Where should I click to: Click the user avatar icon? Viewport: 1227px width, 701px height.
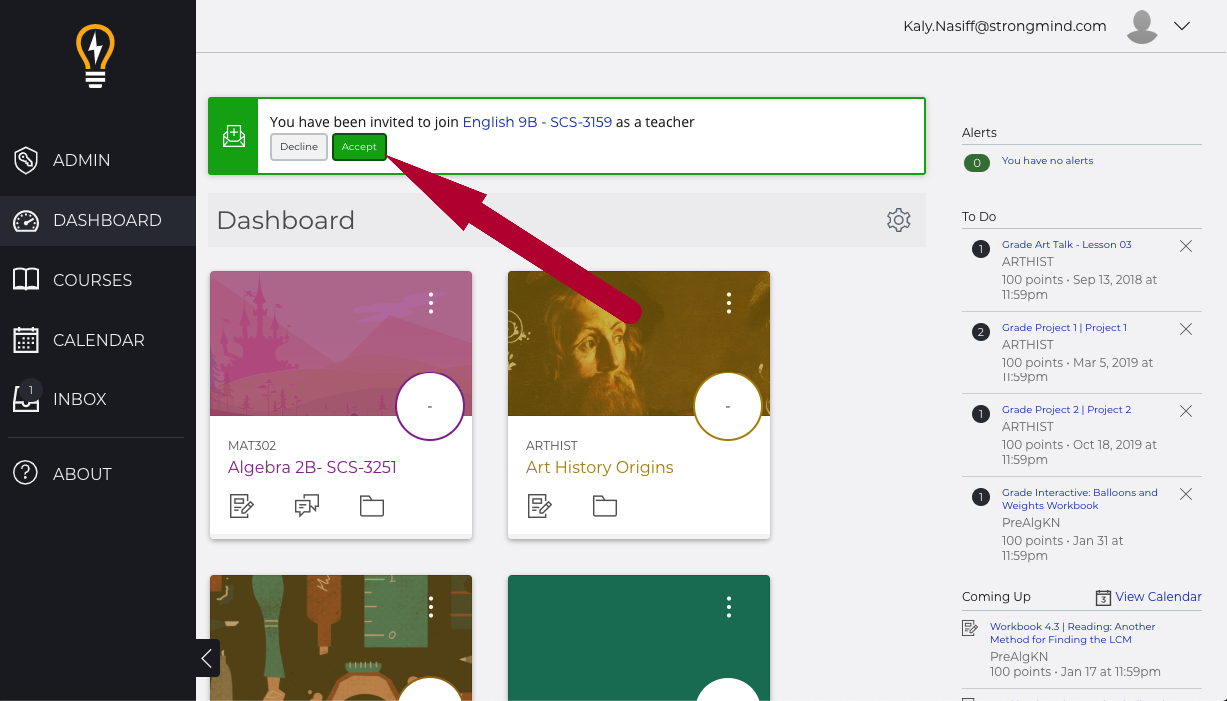1141,26
